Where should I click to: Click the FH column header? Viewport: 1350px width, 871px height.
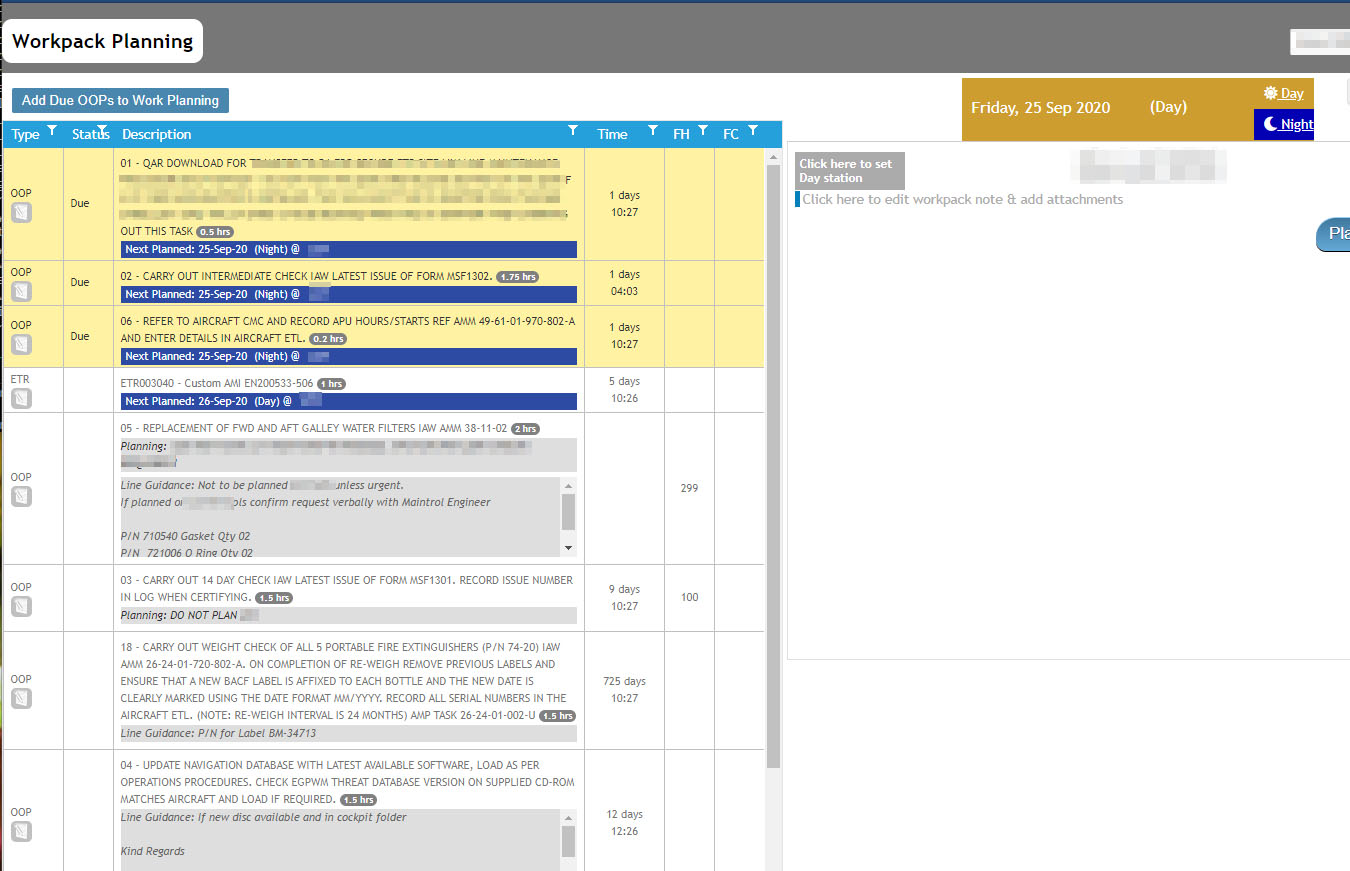(681, 134)
